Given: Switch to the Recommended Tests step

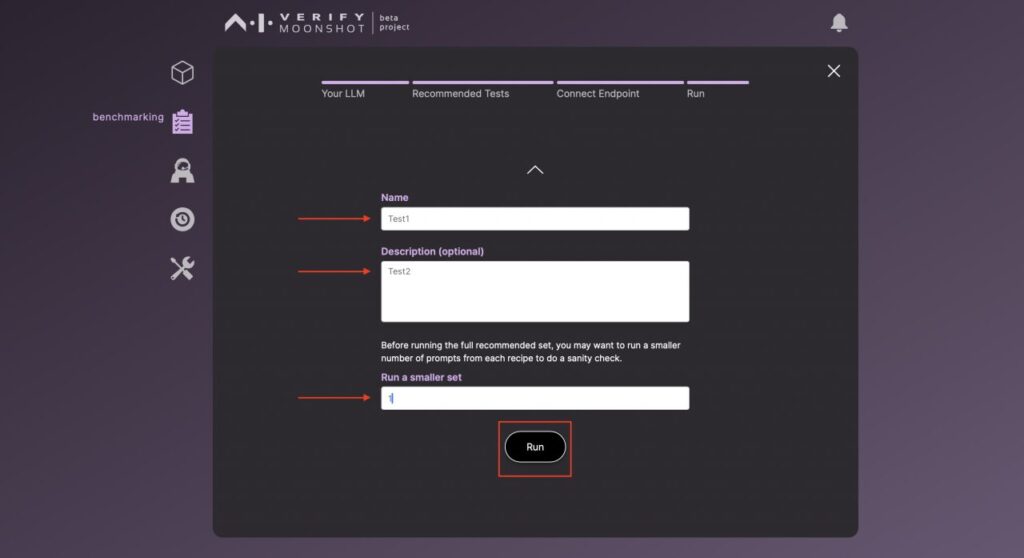Looking at the screenshot, I should [x=461, y=93].
